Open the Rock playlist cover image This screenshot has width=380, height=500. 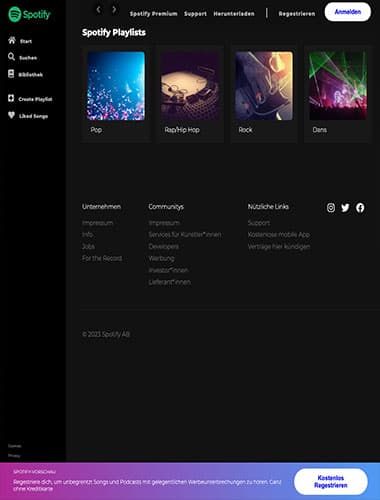[x=264, y=86]
